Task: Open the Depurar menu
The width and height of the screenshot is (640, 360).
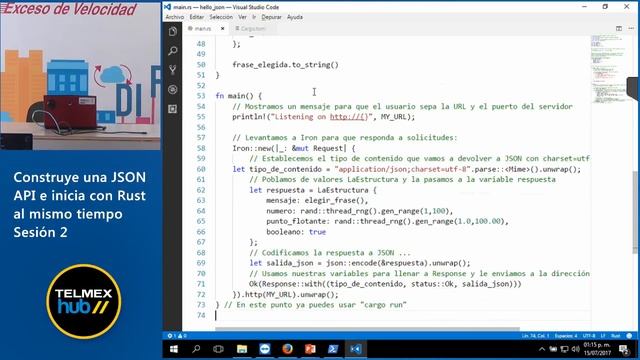Action: pos(271,17)
